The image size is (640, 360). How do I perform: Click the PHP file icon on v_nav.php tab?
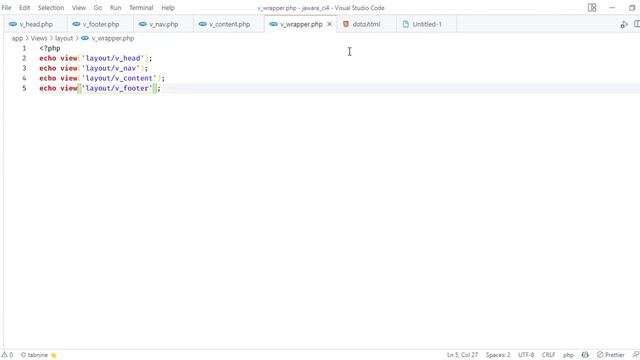(x=142, y=24)
